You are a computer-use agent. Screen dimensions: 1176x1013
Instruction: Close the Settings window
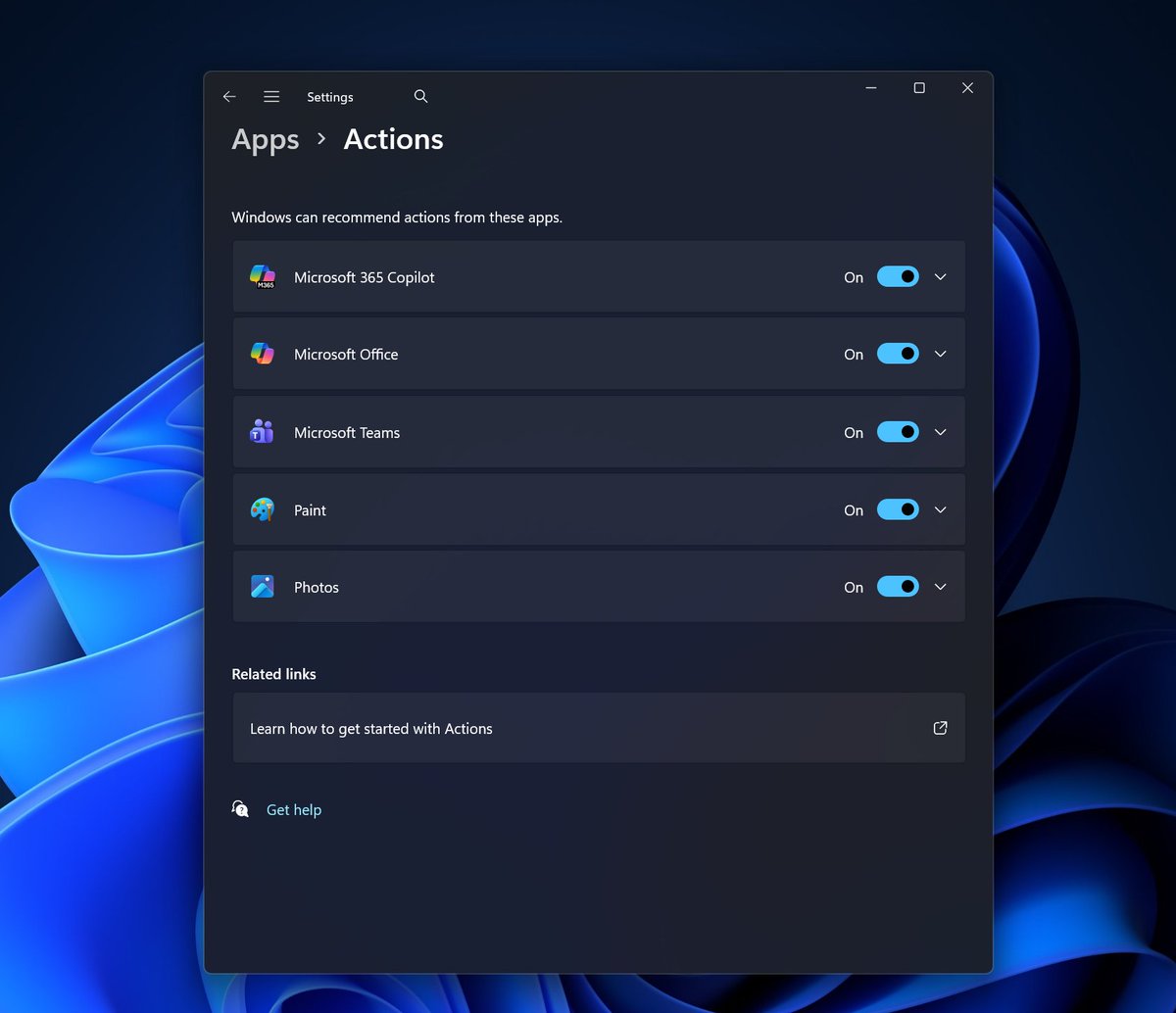[x=967, y=88]
